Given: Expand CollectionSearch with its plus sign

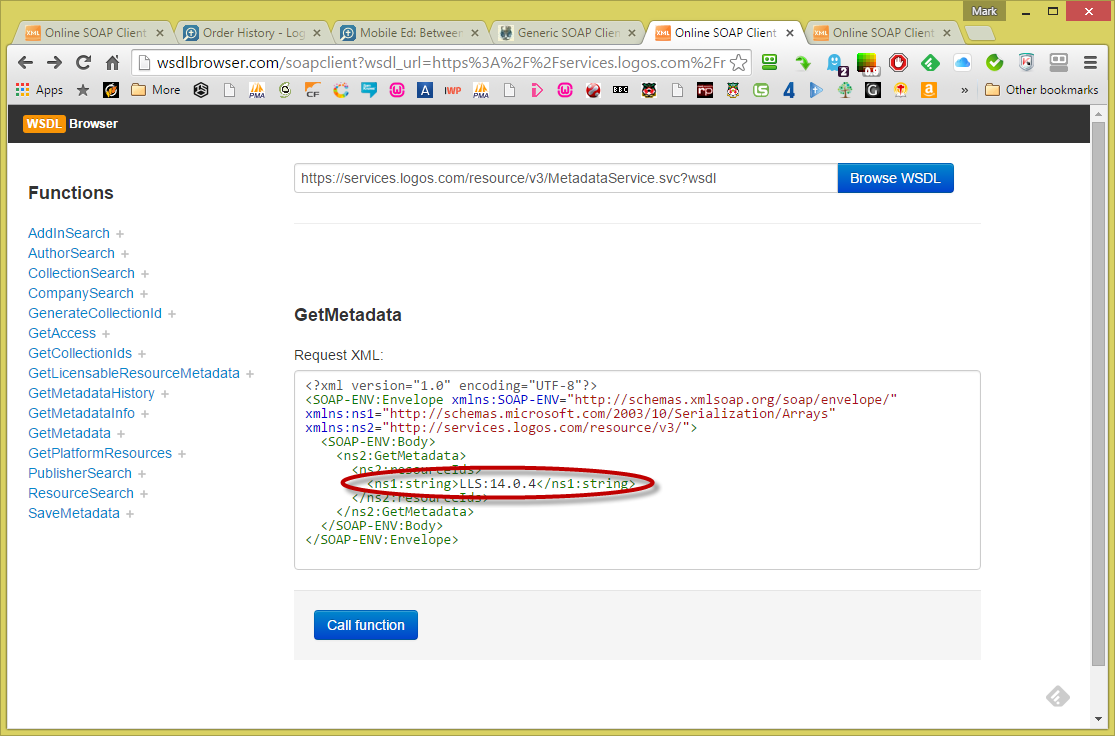Looking at the screenshot, I should click(144, 274).
